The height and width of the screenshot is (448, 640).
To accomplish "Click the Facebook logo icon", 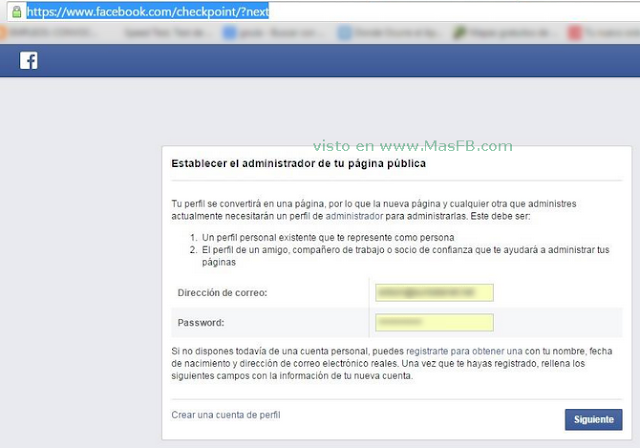I will (x=29, y=60).
